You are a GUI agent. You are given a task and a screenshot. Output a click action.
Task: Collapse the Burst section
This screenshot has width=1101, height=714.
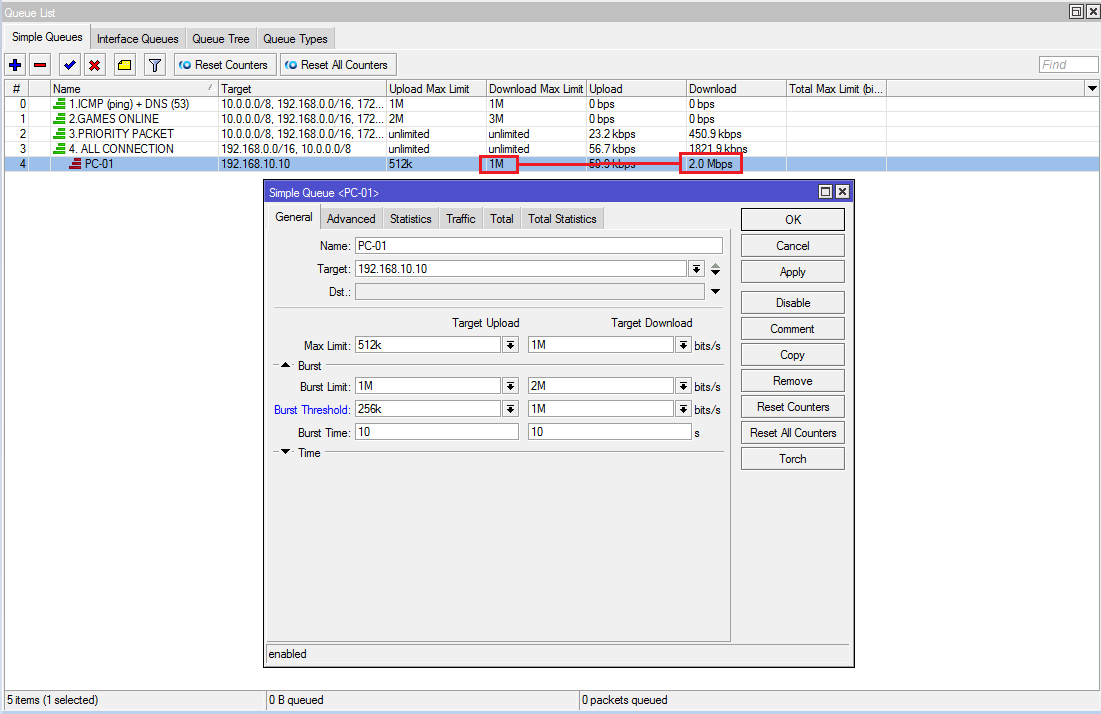click(x=285, y=365)
